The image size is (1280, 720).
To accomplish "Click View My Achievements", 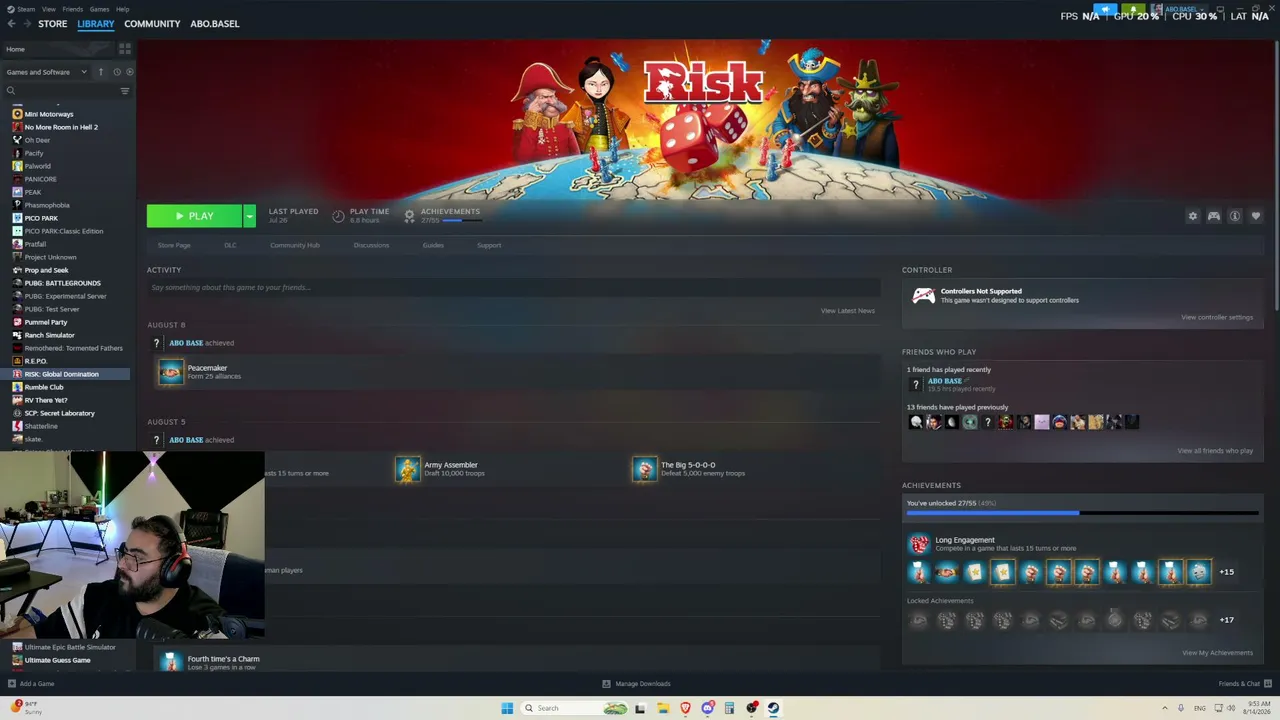I will coord(1217,653).
